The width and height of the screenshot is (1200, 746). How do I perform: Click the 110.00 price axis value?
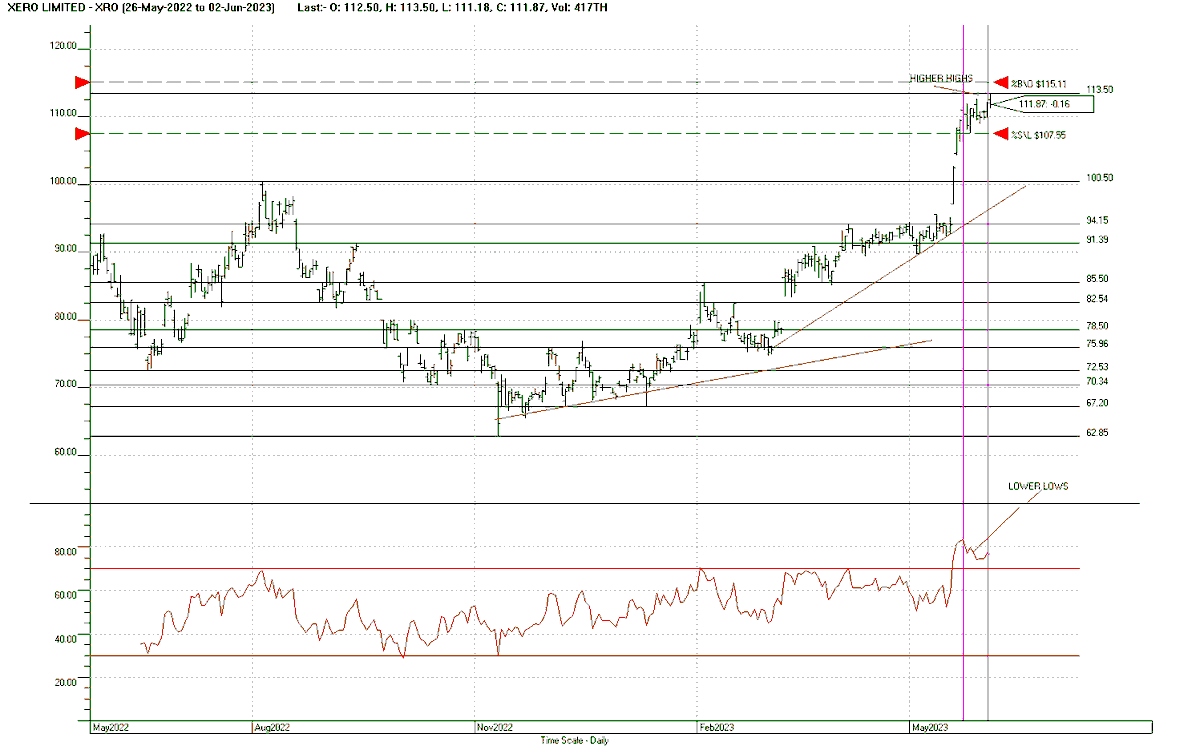[62, 113]
